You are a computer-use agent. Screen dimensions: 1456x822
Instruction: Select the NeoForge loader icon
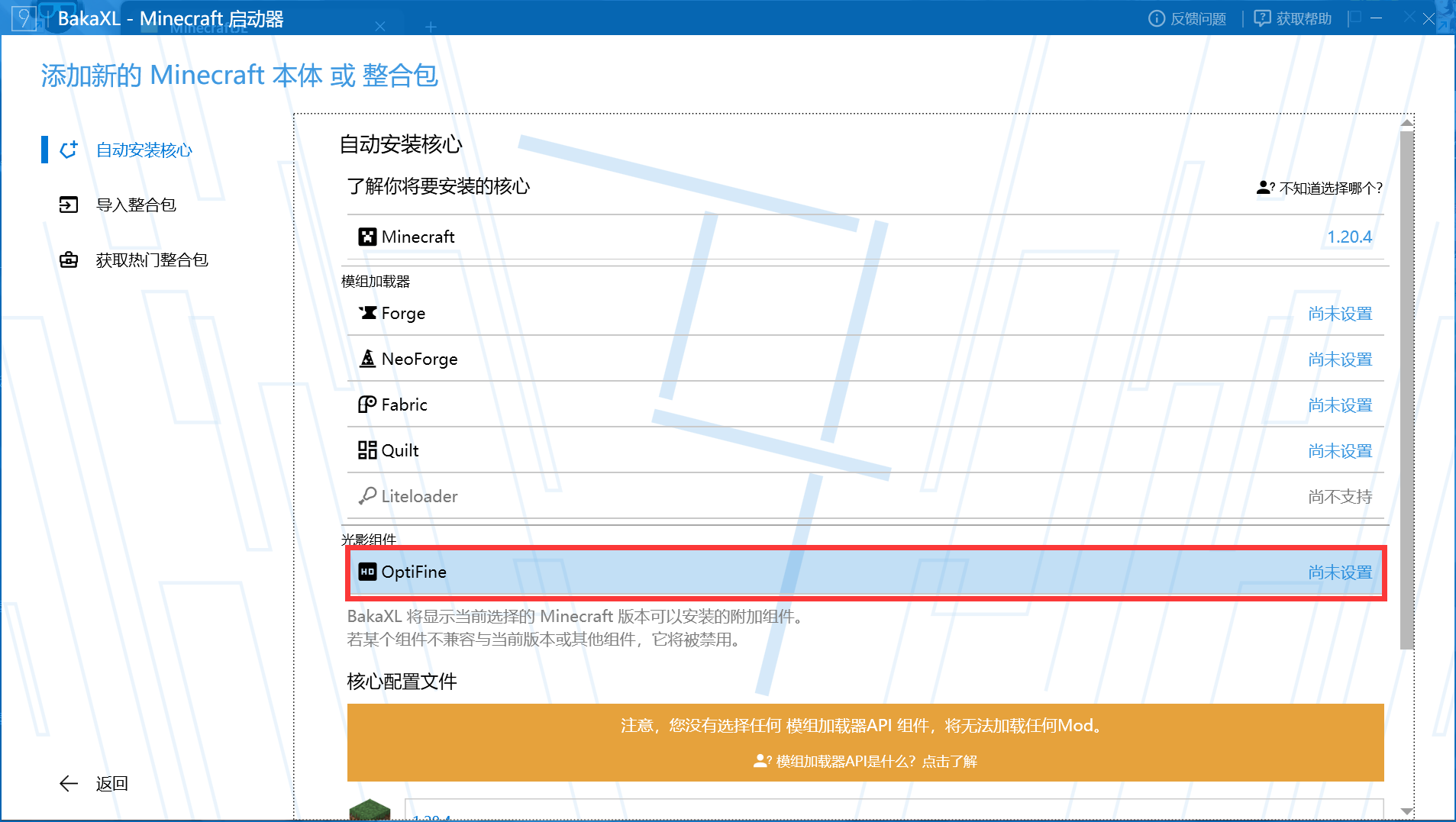(x=367, y=359)
